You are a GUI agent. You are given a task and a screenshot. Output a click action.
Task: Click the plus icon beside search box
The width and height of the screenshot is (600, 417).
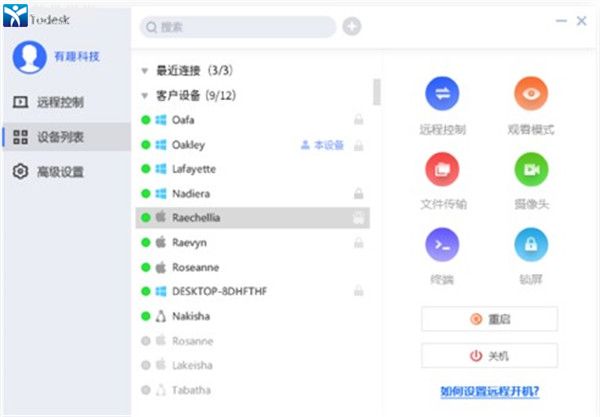coord(352,27)
